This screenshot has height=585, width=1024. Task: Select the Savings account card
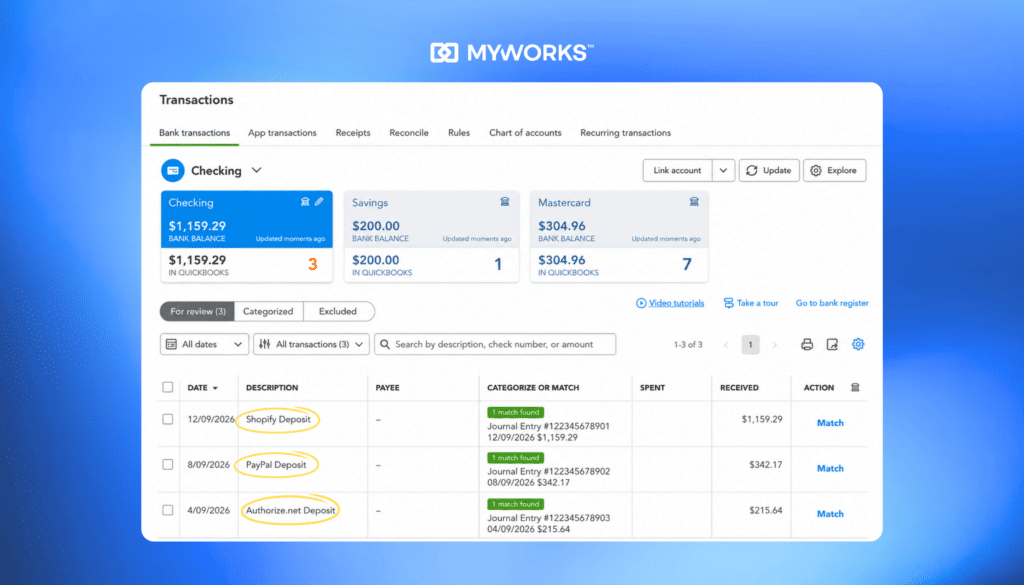(432, 236)
